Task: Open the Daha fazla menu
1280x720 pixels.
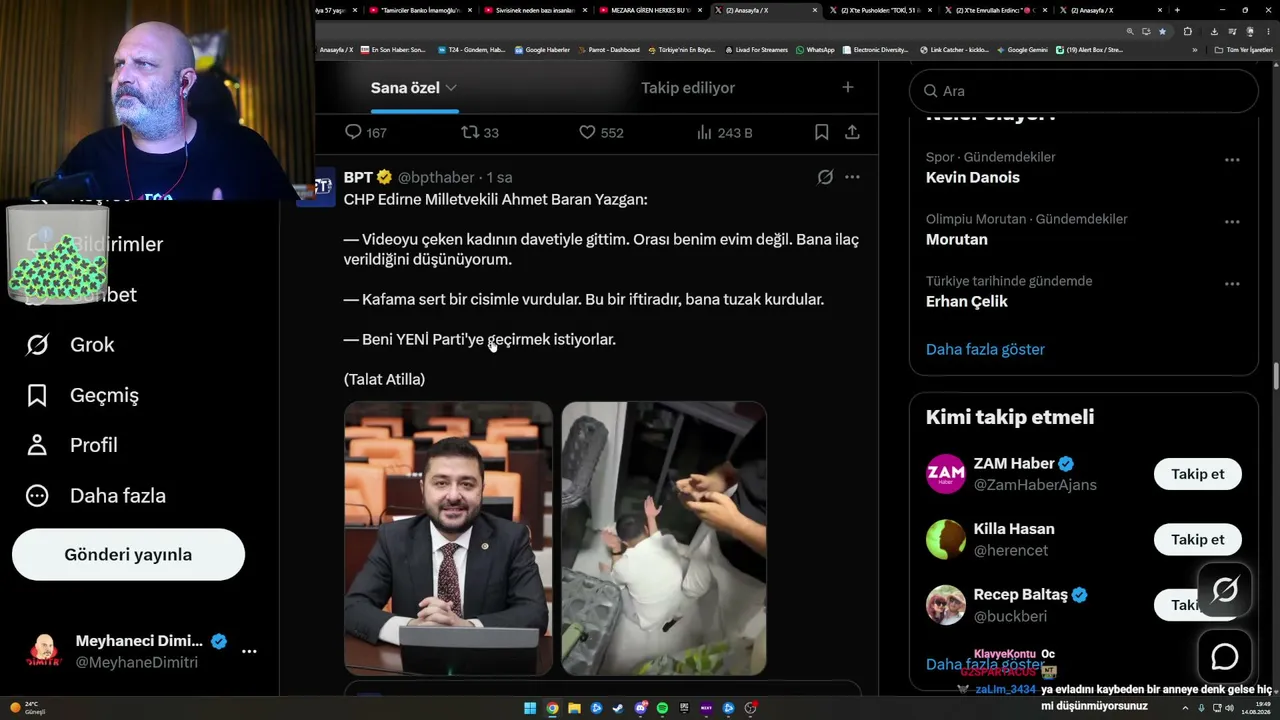Action: pos(95,496)
